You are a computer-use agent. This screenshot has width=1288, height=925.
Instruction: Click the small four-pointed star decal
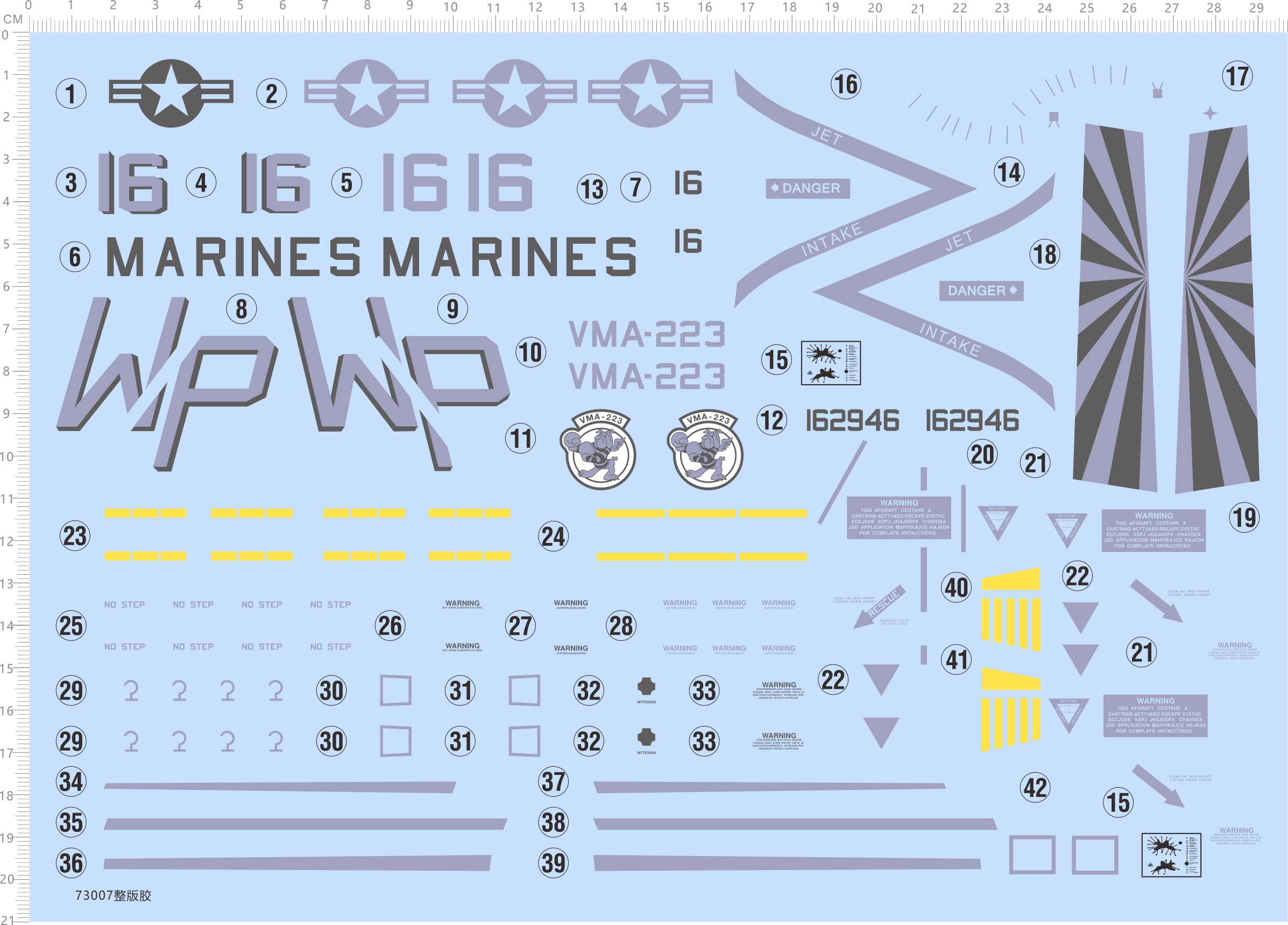tap(1209, 114)
